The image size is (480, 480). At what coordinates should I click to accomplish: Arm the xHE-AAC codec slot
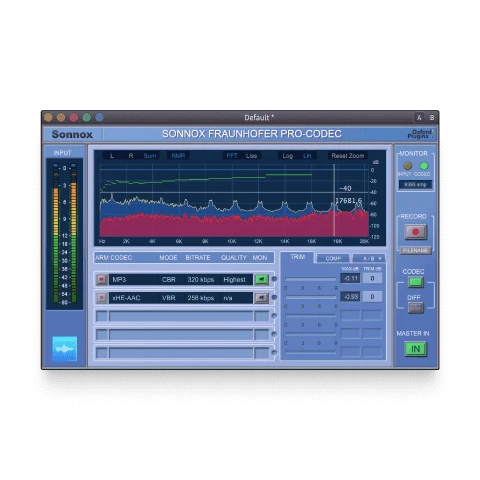pos(101,298)
